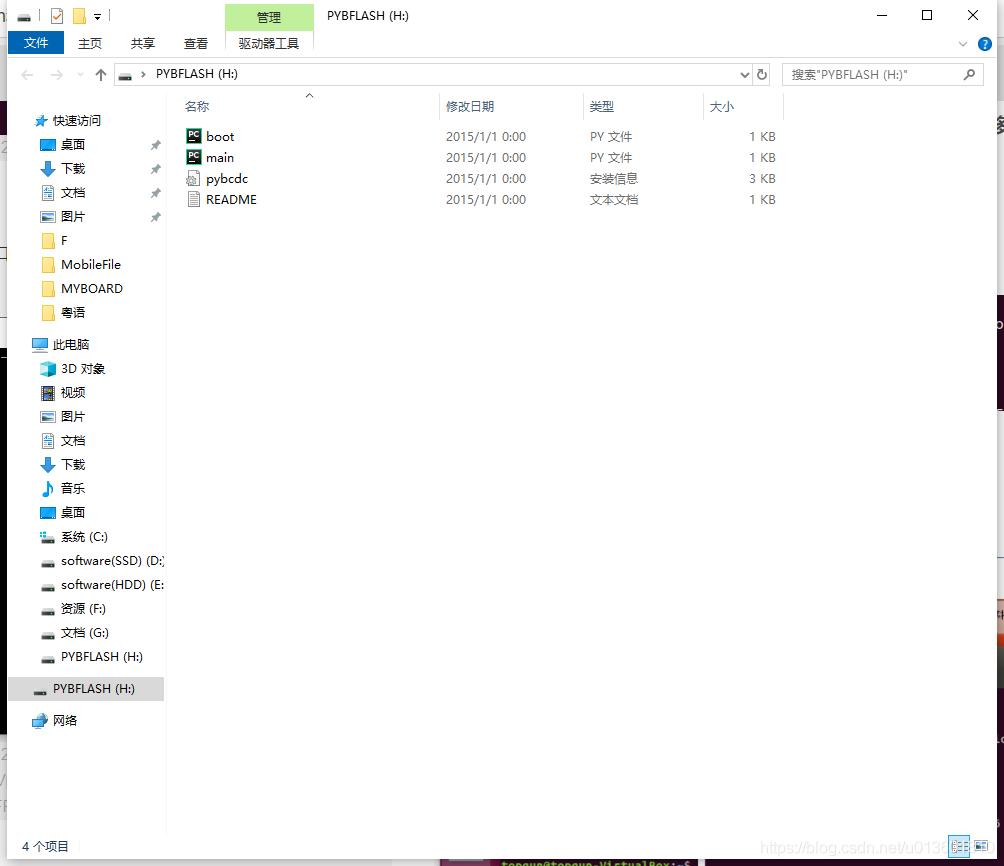This screenshot has height=866, width=1004.
Task: Click the magnifier search icon
Action: click(x=969, y=75)
